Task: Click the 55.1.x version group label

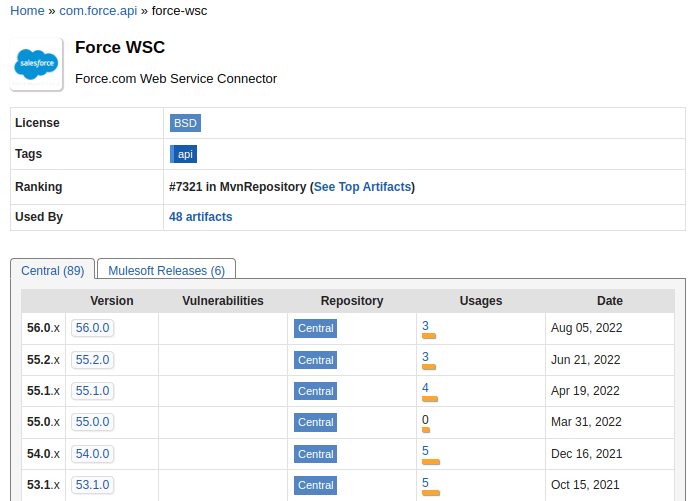Action: click(43, 391)
